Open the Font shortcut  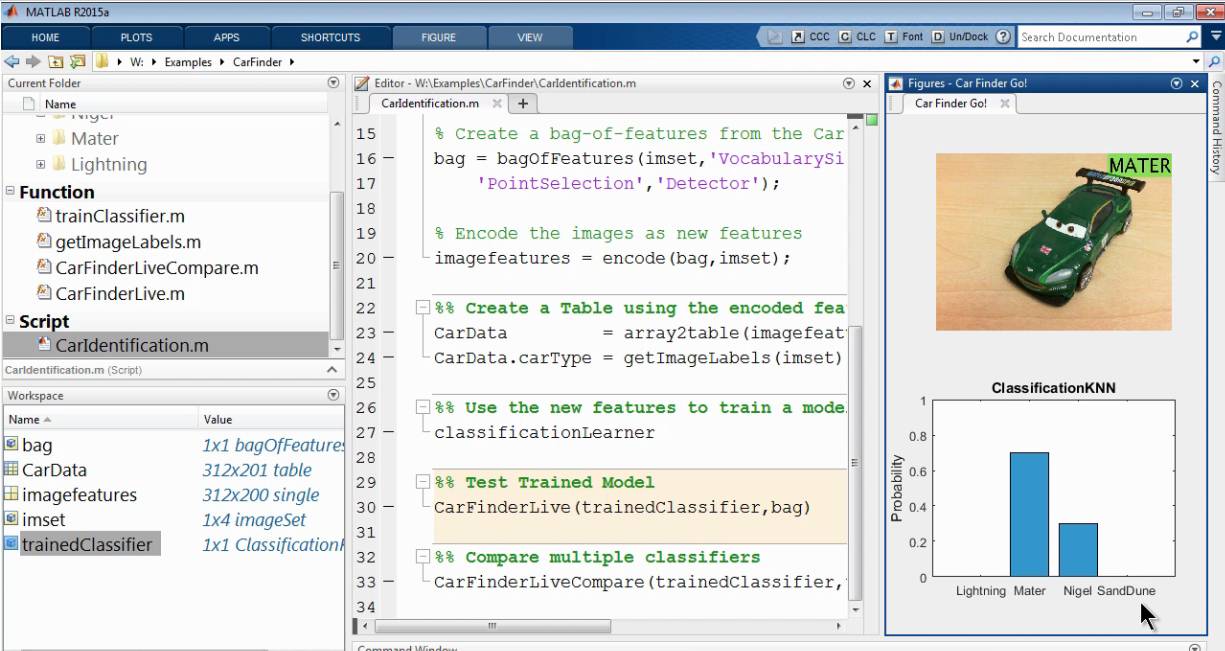[904, 37]
